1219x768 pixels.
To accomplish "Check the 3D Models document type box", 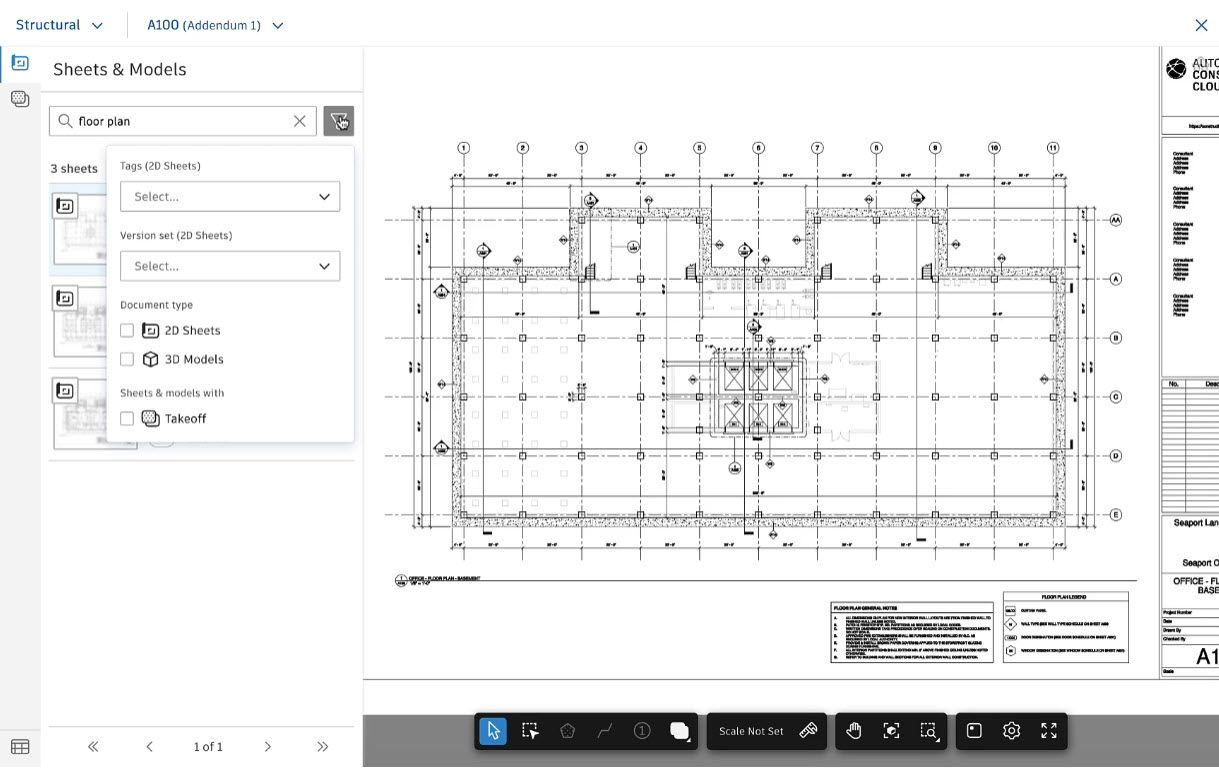I will pos(127,359).
